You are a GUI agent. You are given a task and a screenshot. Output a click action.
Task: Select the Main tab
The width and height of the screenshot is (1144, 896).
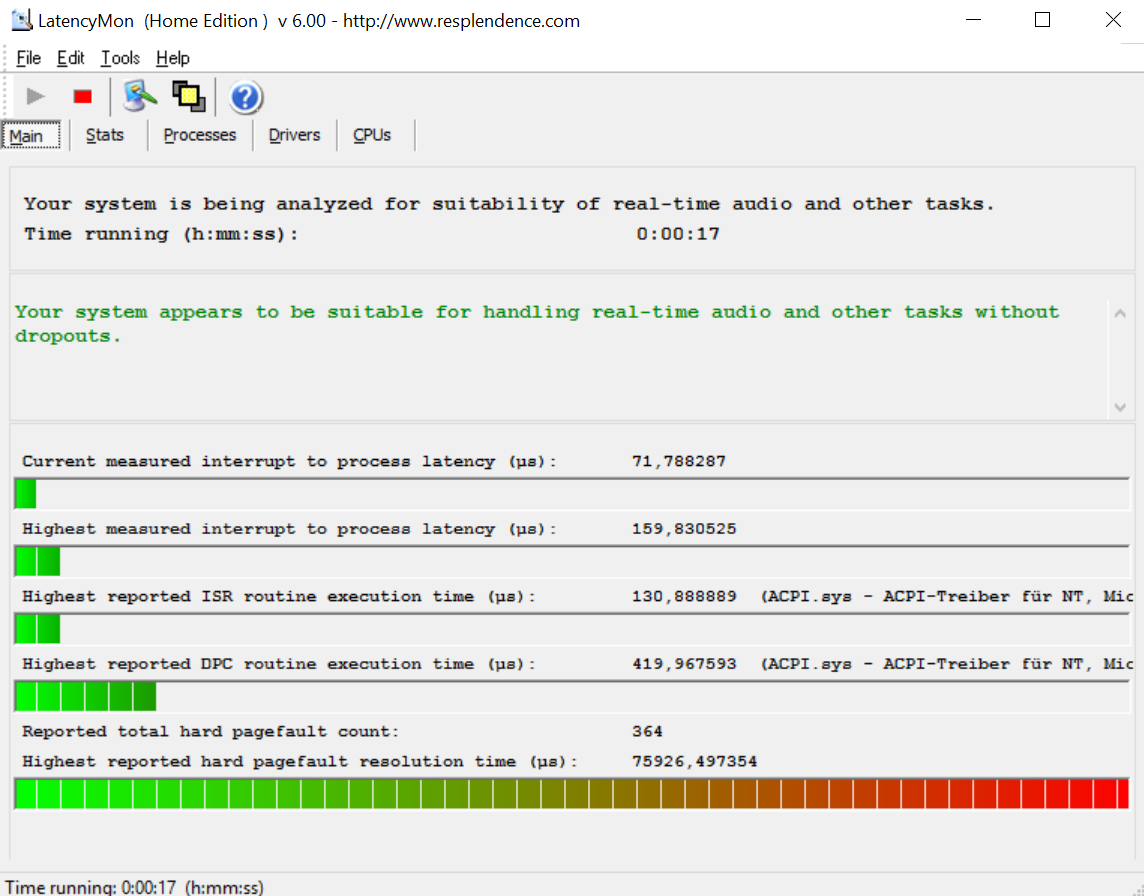(x=27, y=136)
